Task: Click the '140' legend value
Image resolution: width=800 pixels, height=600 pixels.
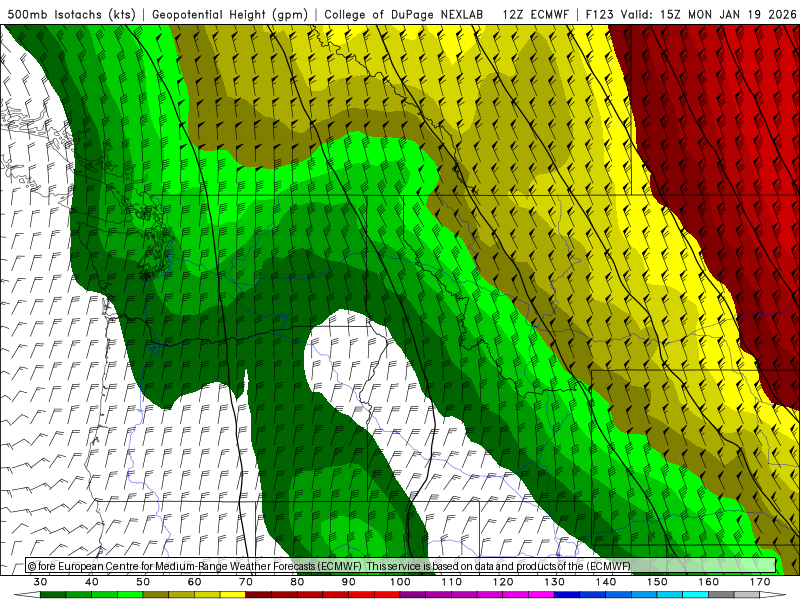Action: pyautogui.click(x=606, y=582)
